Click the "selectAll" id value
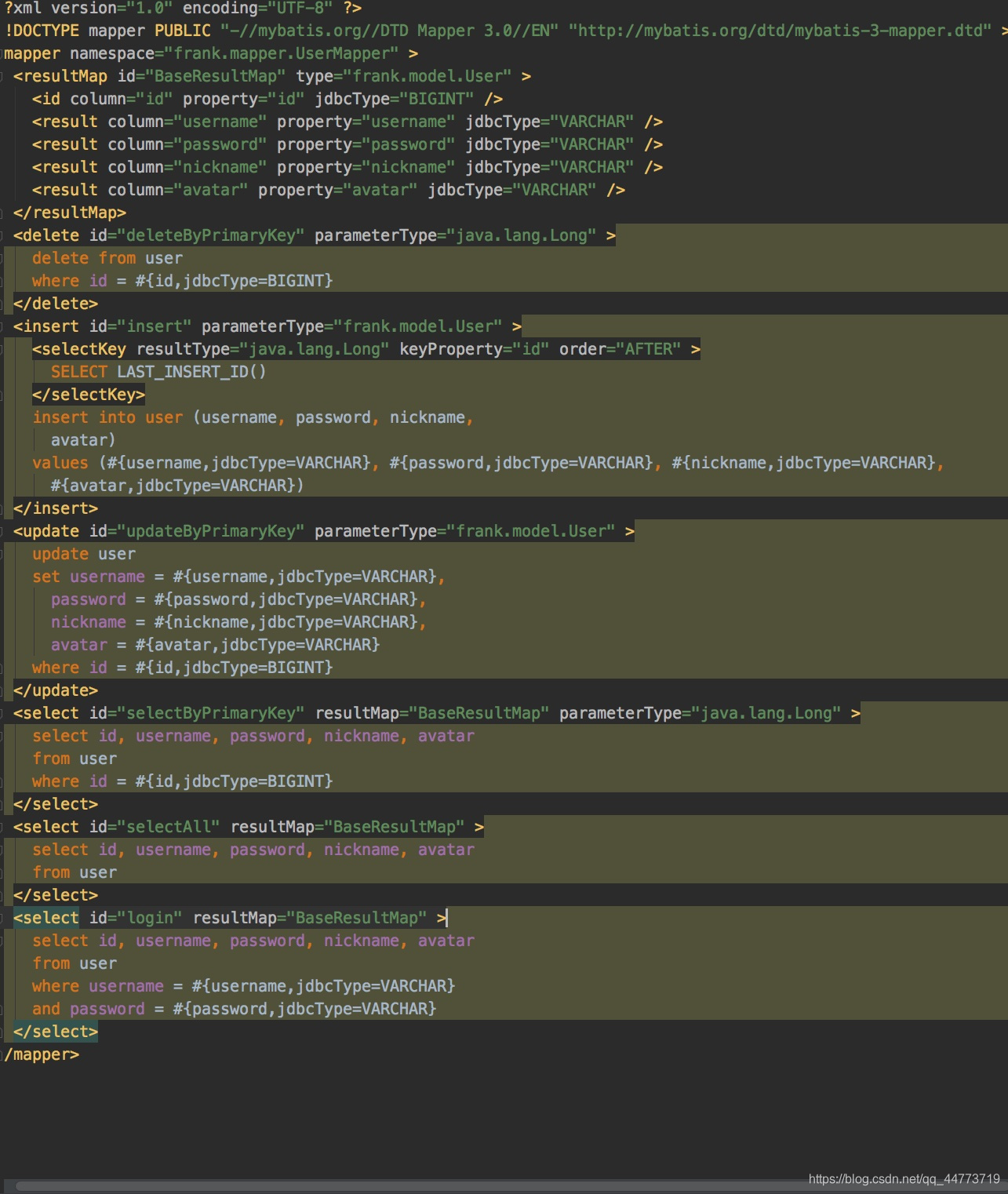Screen dimensions: 1008x1194 tap(169, 827)
